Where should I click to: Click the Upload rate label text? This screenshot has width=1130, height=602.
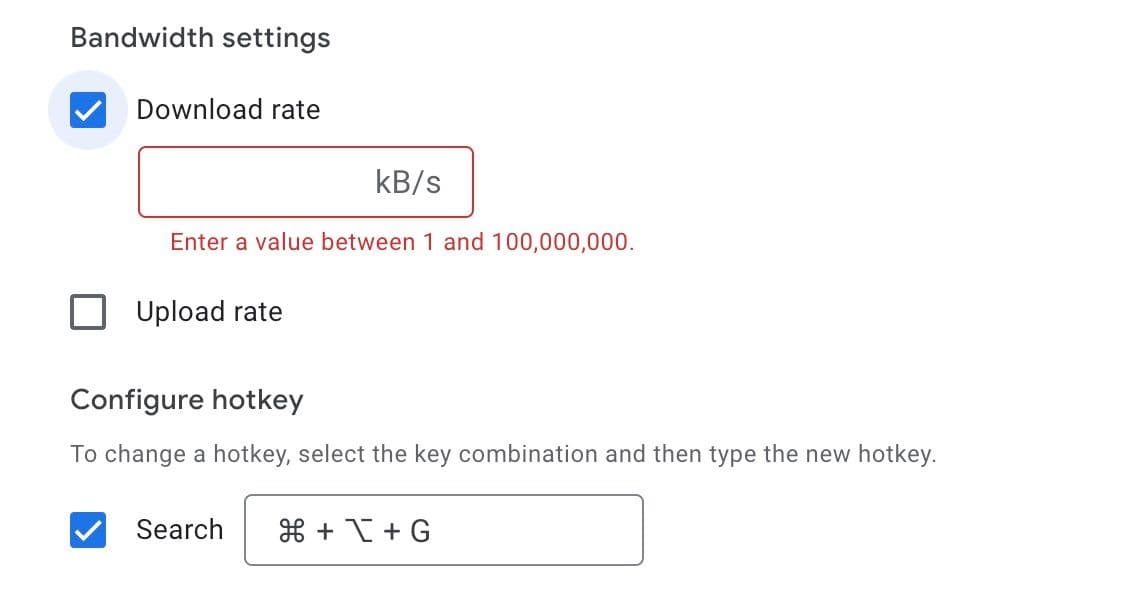[209, 312]
